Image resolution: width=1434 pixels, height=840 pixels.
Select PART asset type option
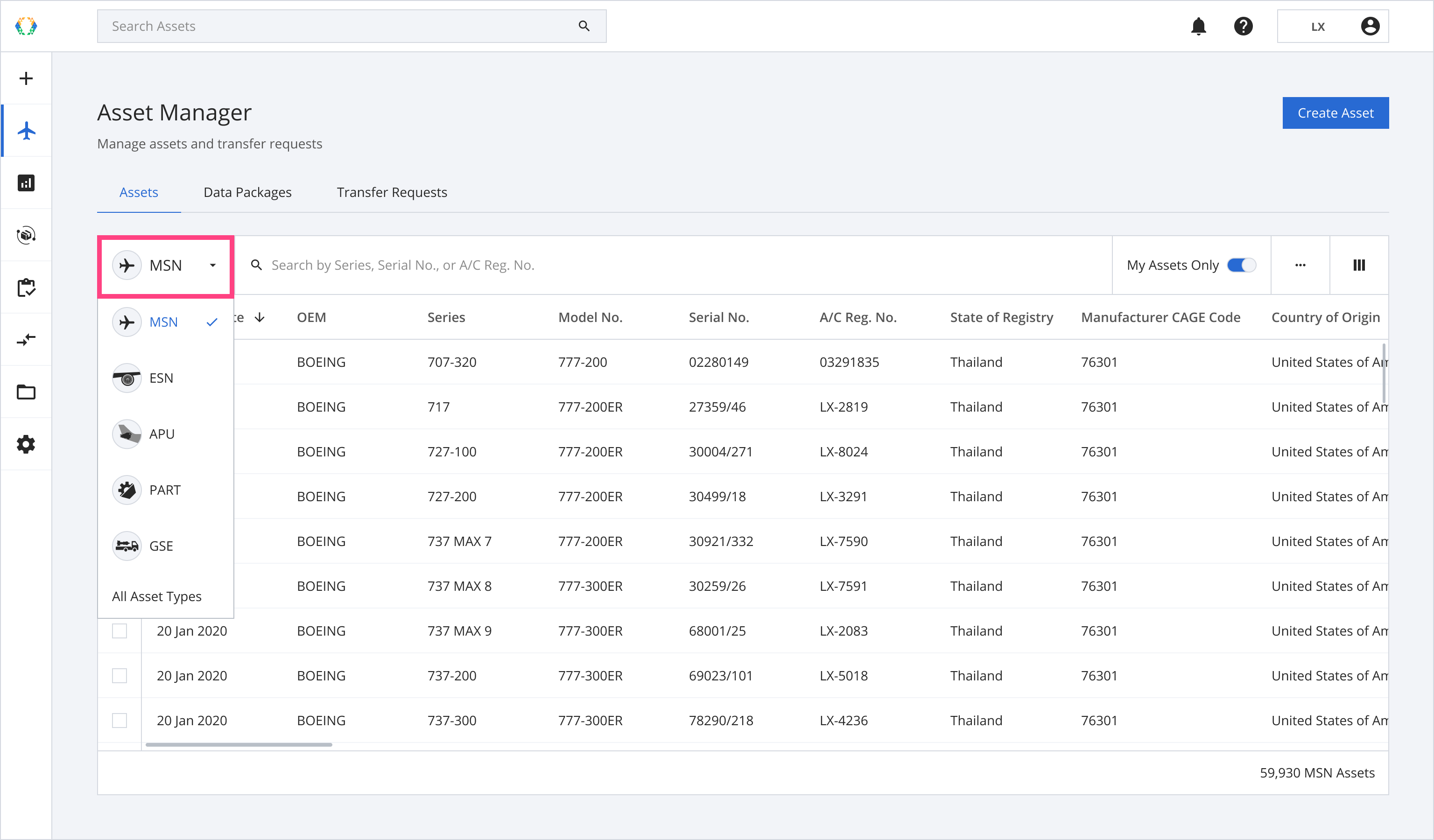(166, 490)
